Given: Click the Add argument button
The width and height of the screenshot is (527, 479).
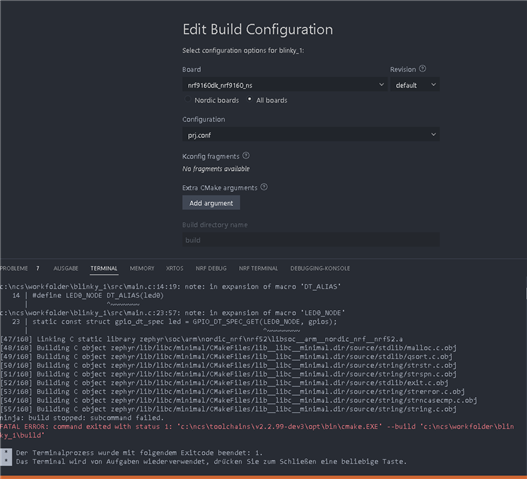Looking at the screenshot, I should [x=211, y=203].
